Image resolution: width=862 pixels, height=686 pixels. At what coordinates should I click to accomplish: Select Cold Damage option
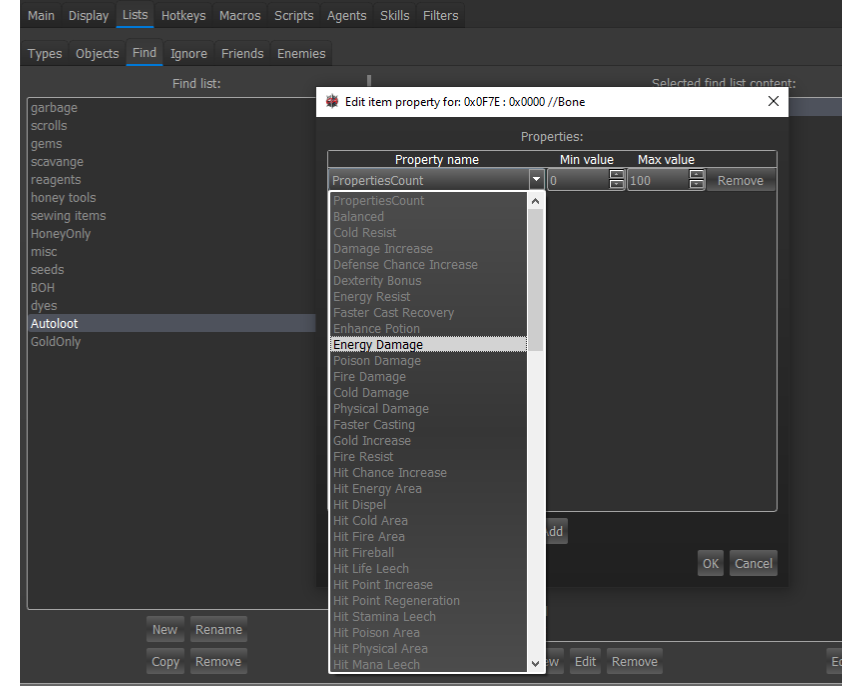pyautogui.click(x=428, y=392)
